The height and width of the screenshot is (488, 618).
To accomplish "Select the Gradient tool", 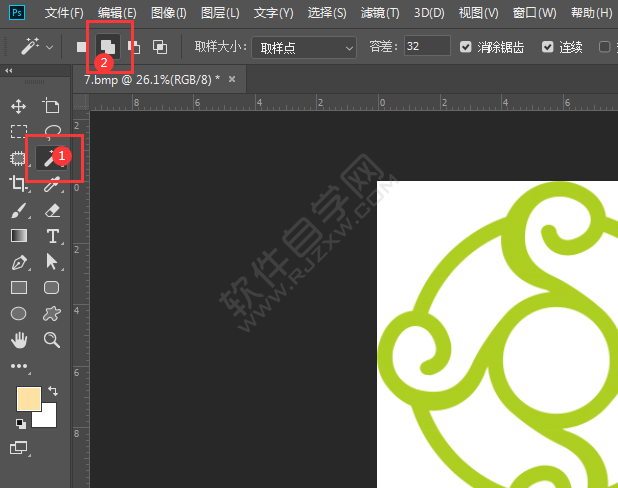I will (19, 236).
